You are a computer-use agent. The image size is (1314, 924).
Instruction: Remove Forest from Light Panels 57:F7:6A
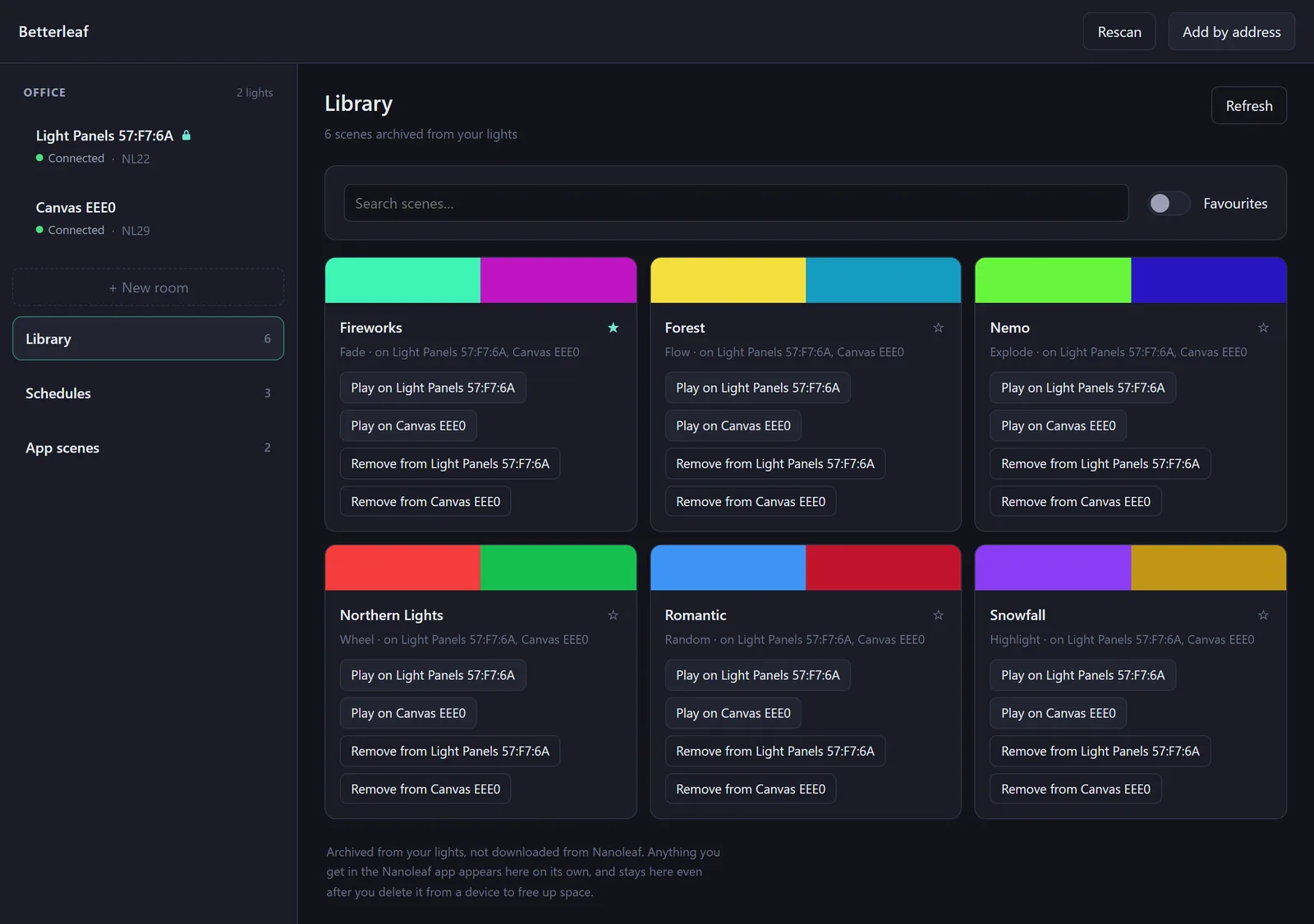(x=775, y=463)
